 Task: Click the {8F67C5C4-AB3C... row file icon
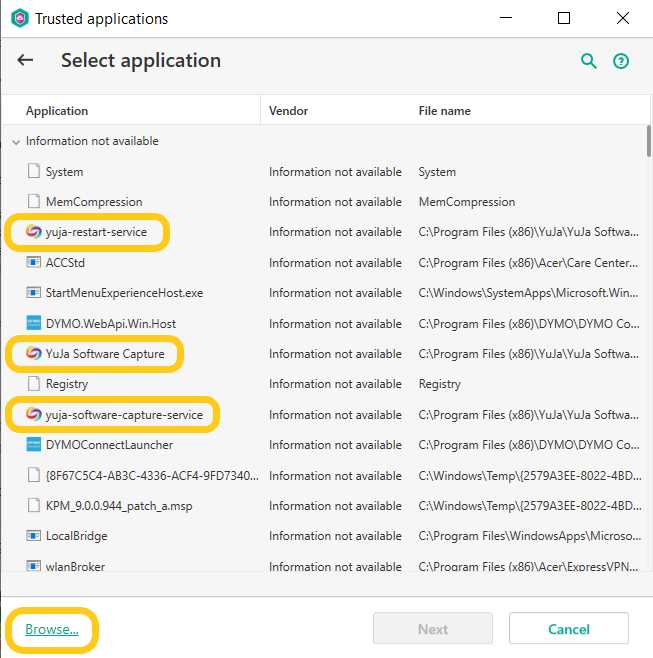[x=34, y=475]
